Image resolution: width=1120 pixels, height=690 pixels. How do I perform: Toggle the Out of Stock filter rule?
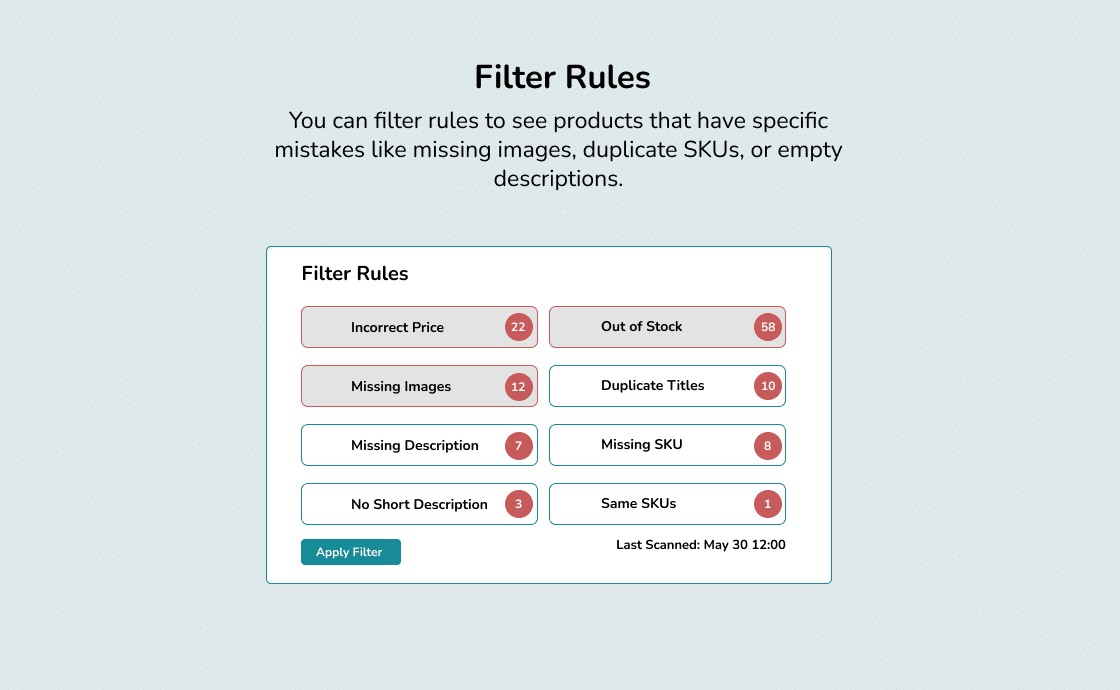click(x=667, y=327)
